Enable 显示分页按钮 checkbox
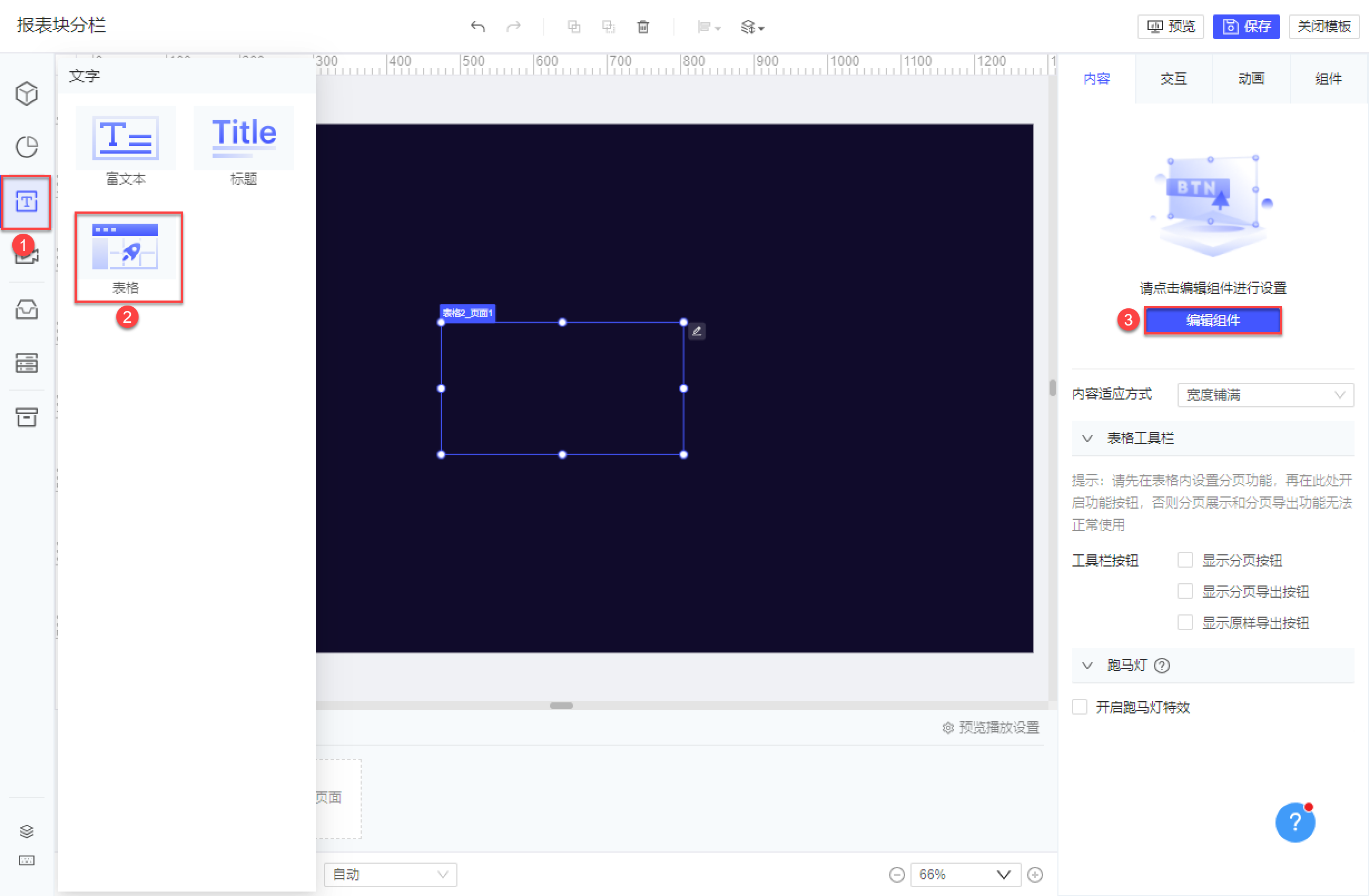Image resolution: width=1369 pixels, height=896 pixels. (x=1185, y=560)
